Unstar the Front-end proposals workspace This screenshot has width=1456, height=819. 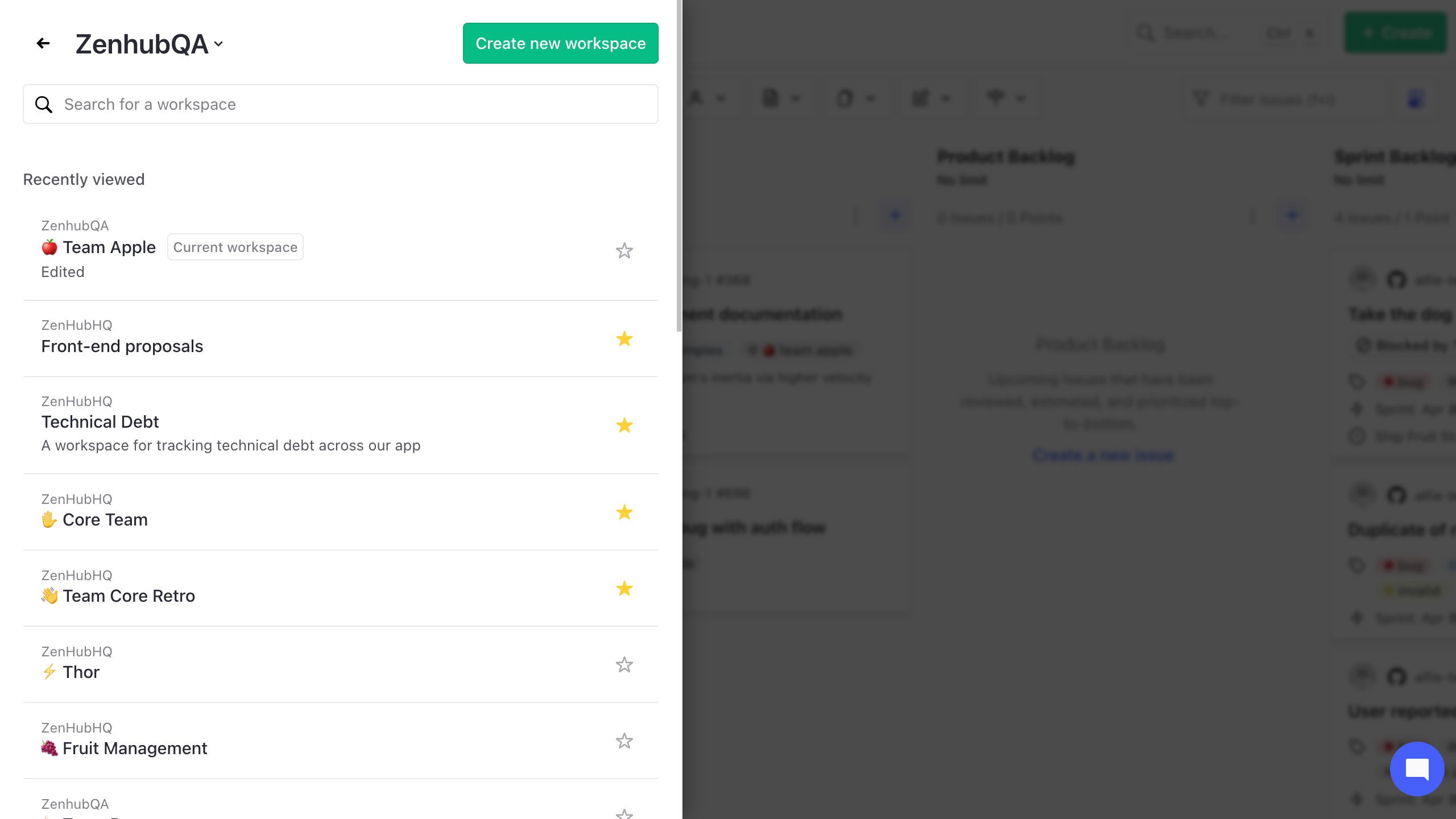point(624,339)
